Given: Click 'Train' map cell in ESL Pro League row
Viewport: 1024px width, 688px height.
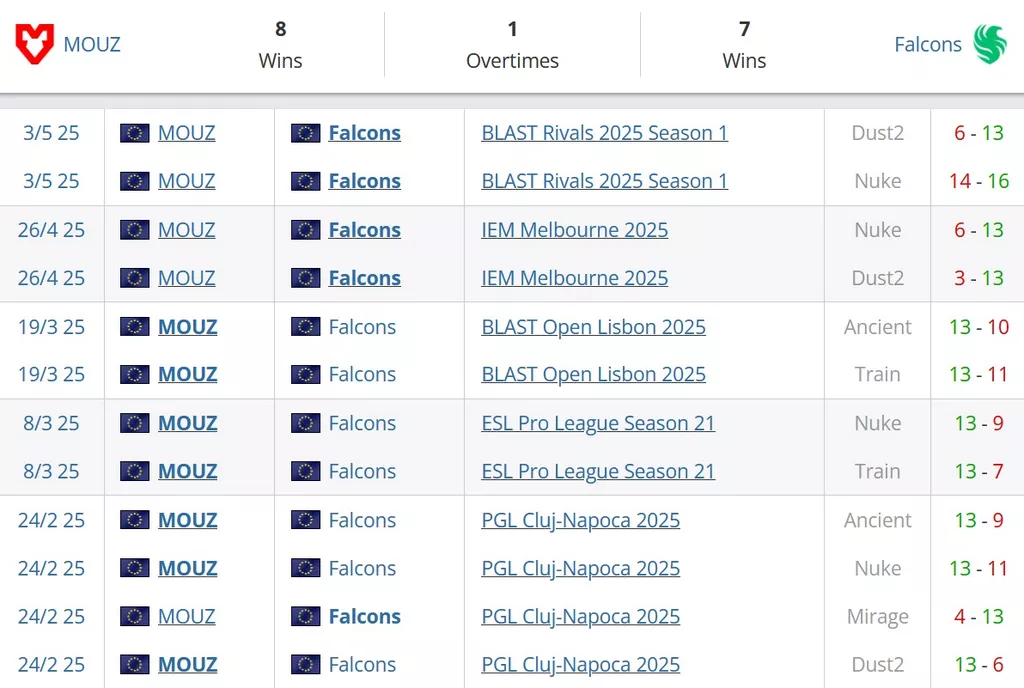Looking at the screenshot, I should click(x=878, y=471).
